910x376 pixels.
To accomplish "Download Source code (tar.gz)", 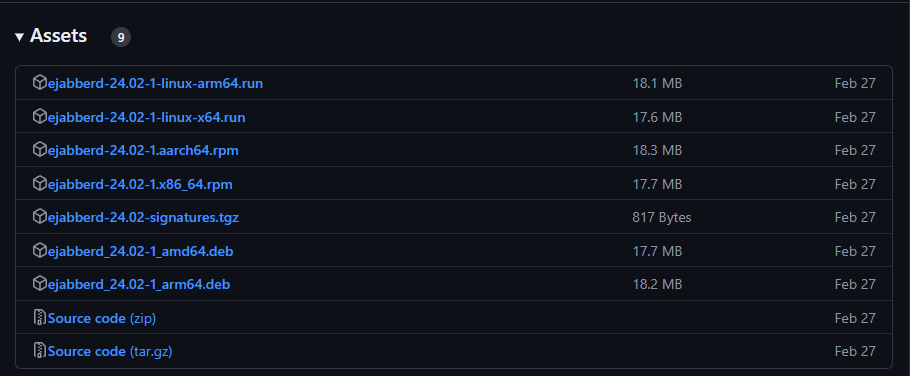I will click(x=110, y=351).
